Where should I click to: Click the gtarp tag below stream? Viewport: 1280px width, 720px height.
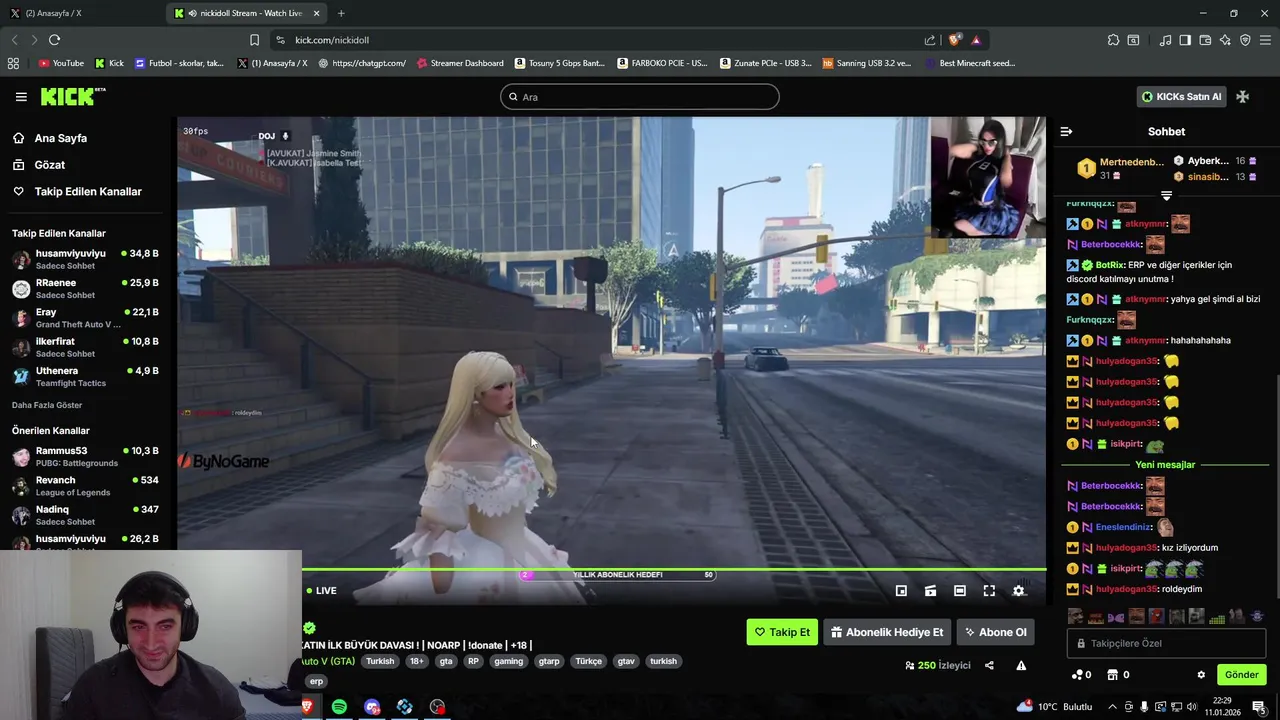pos(549,661)
